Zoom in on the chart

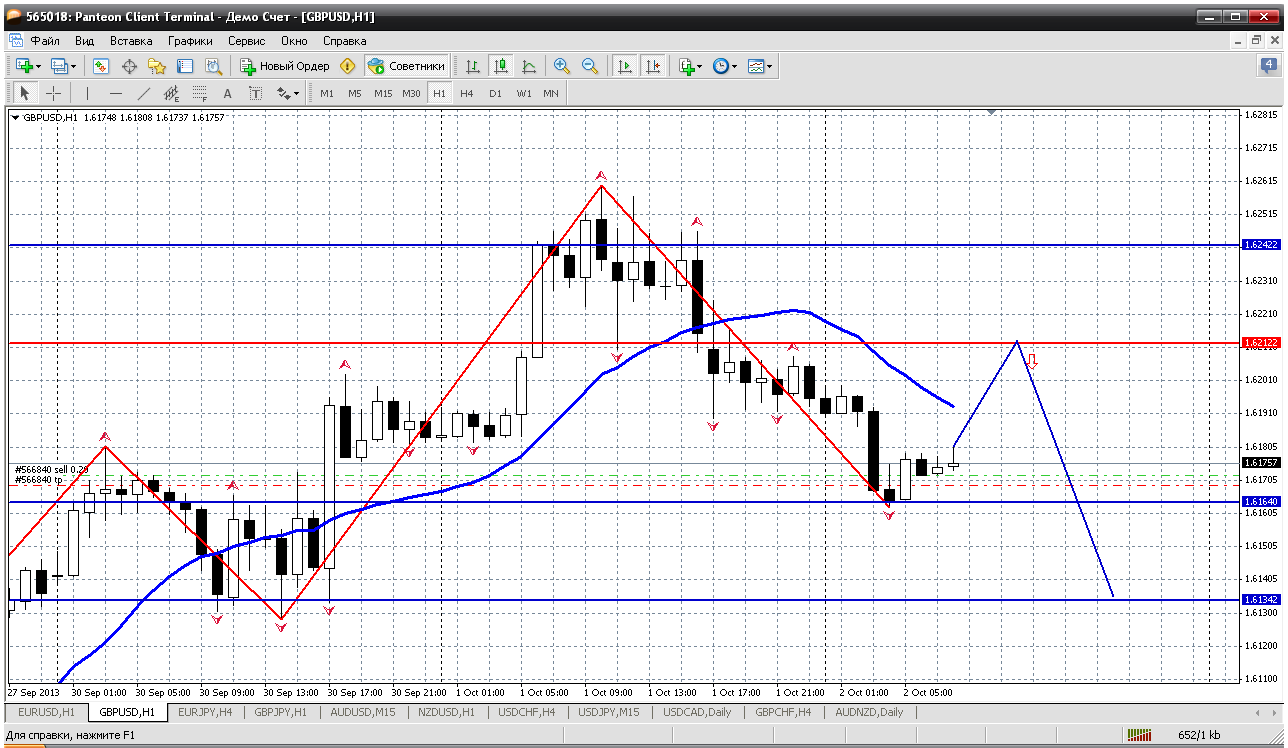pyautogui.click(x=562, y=66)
